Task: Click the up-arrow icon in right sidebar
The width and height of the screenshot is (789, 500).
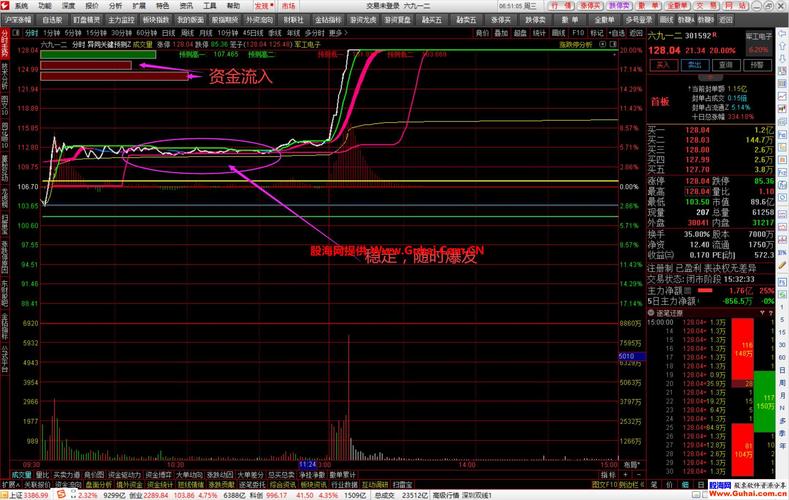Action: [783, 46]
